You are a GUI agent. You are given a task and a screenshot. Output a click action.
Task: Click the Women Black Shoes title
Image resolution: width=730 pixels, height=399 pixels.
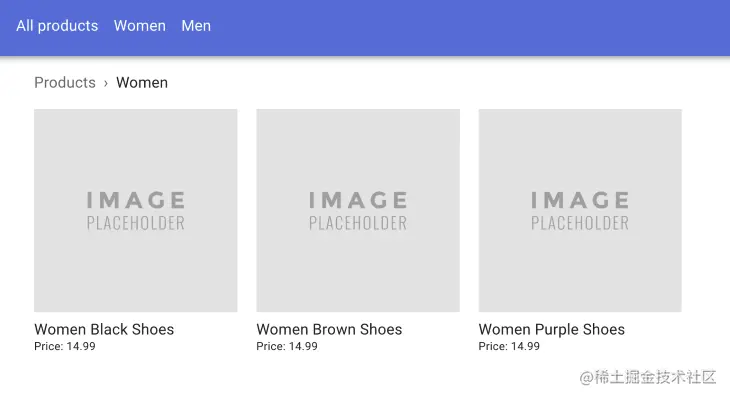104,329
